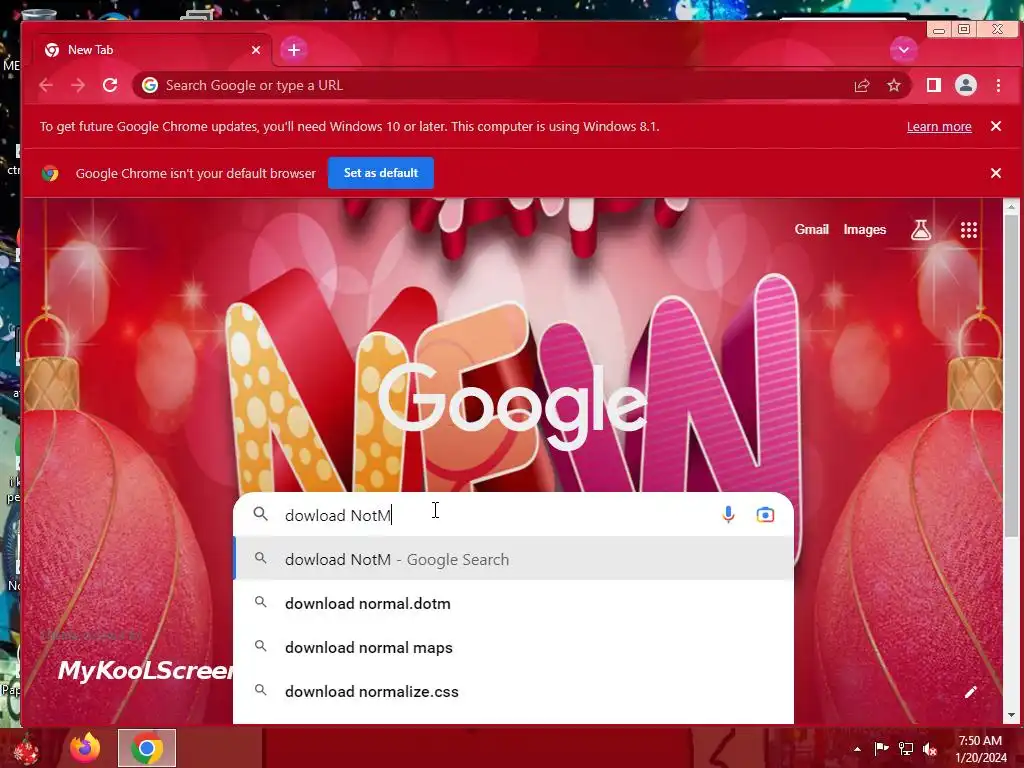Open the taskbar clock and date
Screen dimensions: 1024x768
coord(981,749)
